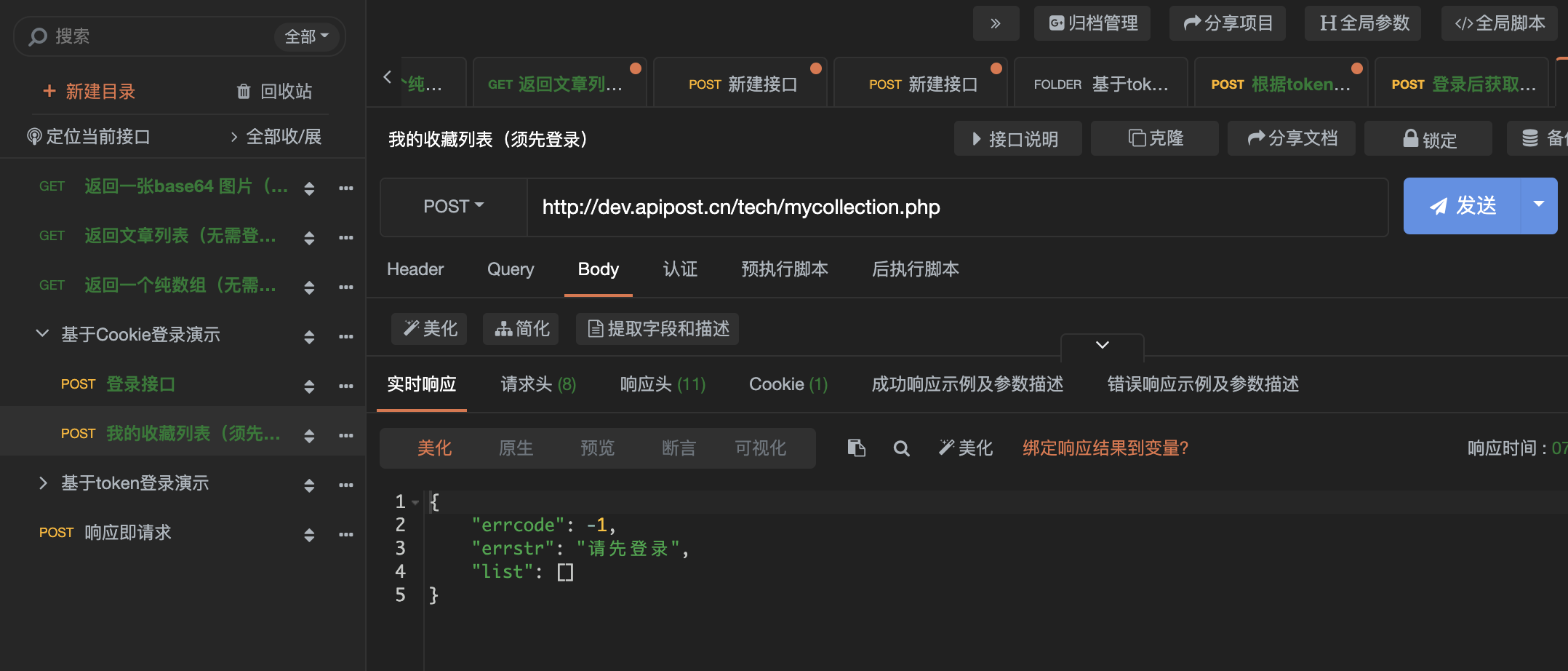The width and height of the screenshot is (1568, 671).
Task: Open the POST 根据token tab
Action: (x=1281, y=82)
